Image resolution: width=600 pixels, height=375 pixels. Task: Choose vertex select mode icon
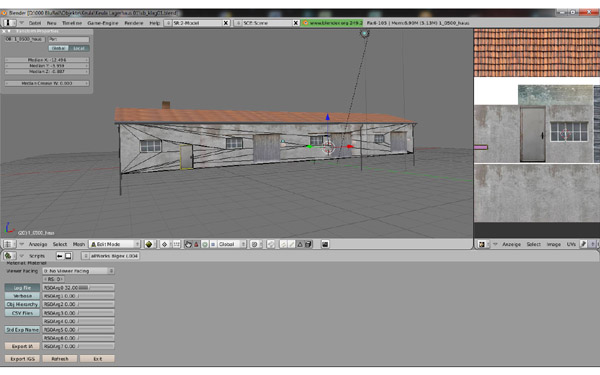[283, 244]
